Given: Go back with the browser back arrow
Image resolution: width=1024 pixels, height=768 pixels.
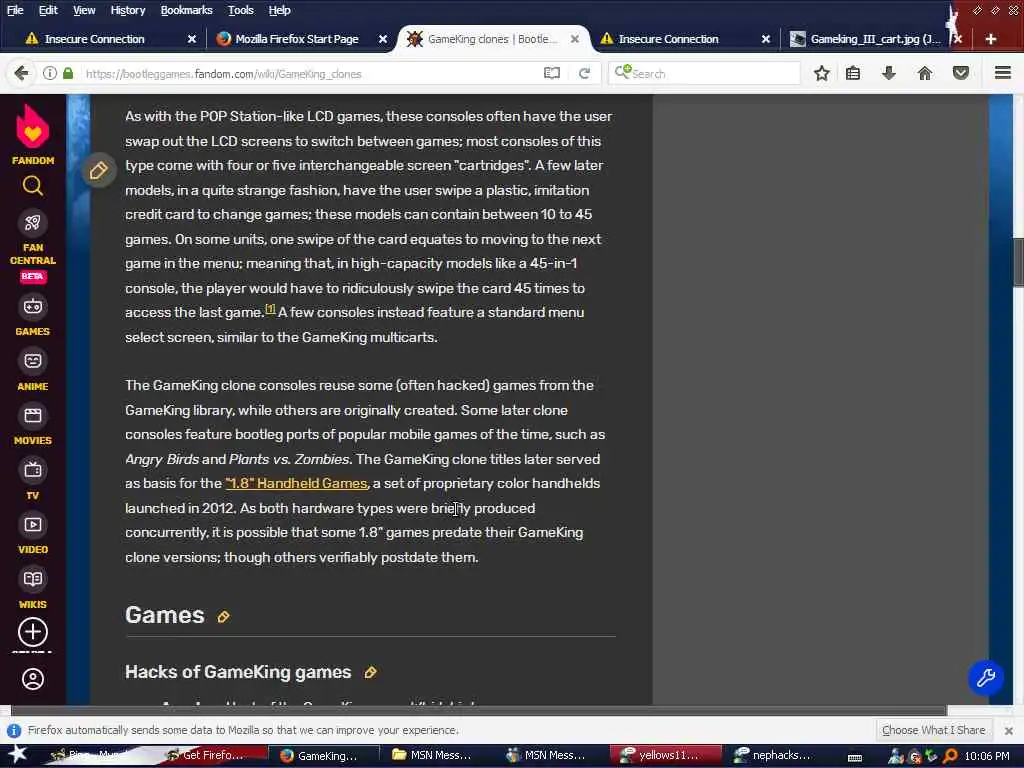Looking at the screenshot, I should (x=21, y=73).
